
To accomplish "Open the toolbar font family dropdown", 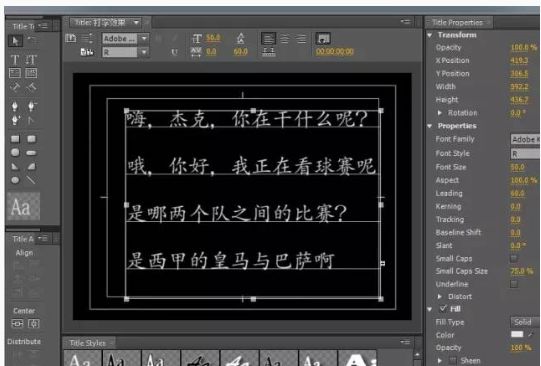I will (144, 38).
